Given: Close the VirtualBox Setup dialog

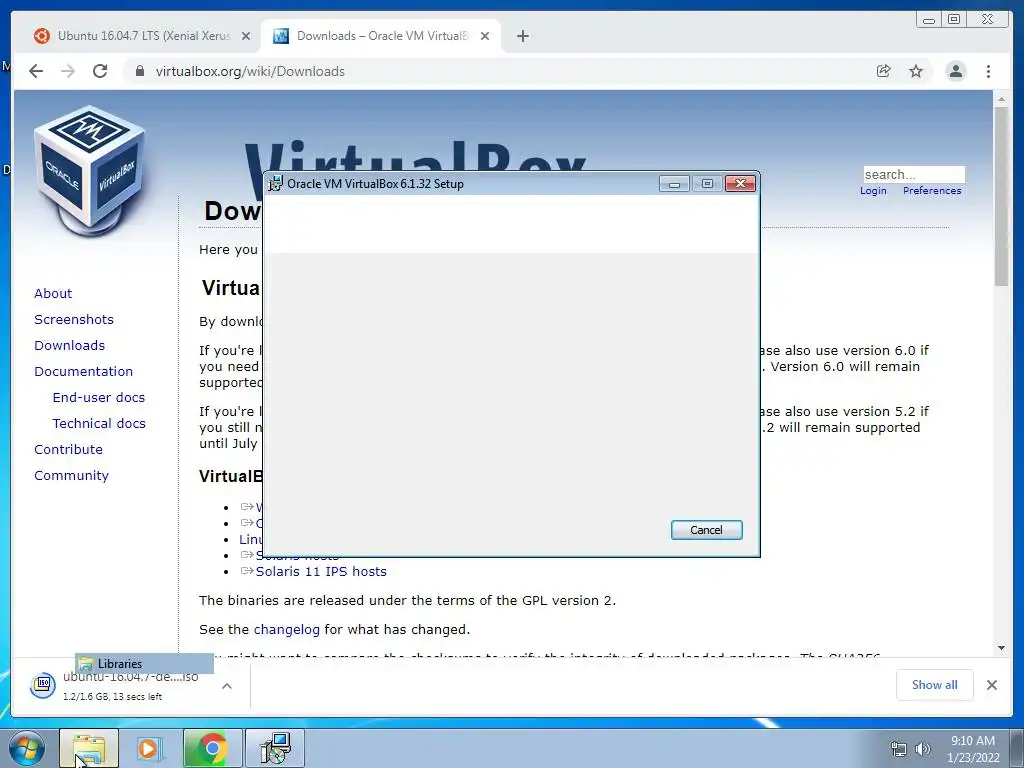Looking at the screenshot, I should tap(741, 184).
